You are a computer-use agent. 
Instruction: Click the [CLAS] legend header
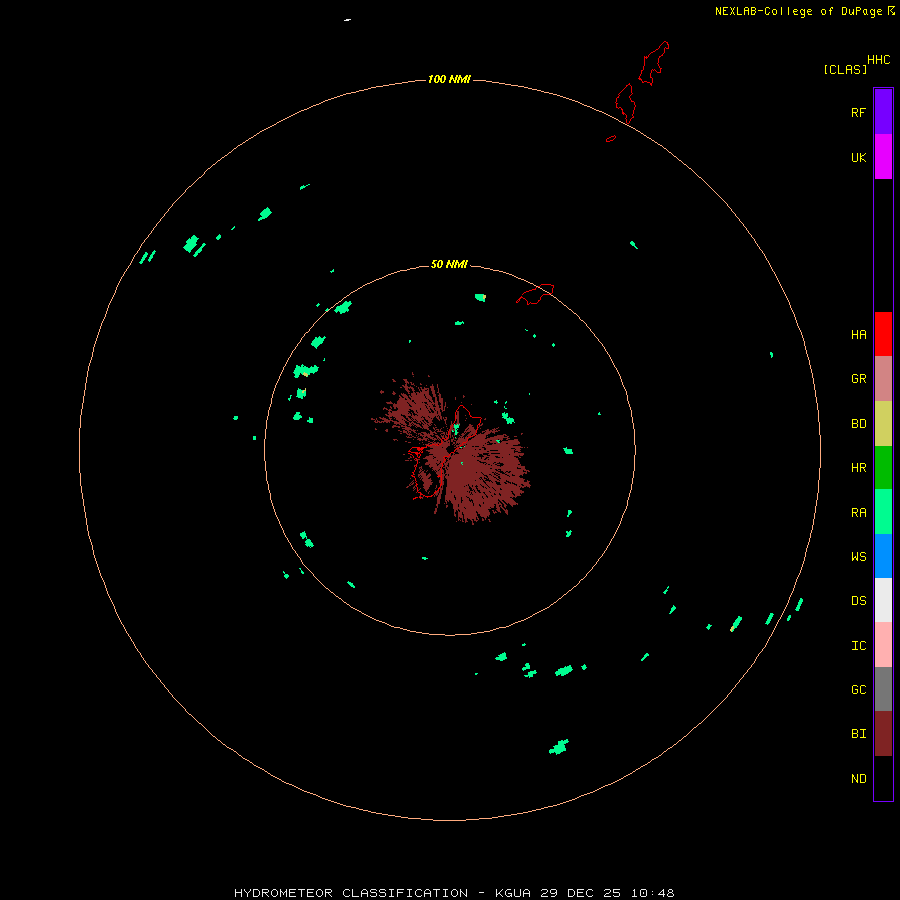point(845,69)
